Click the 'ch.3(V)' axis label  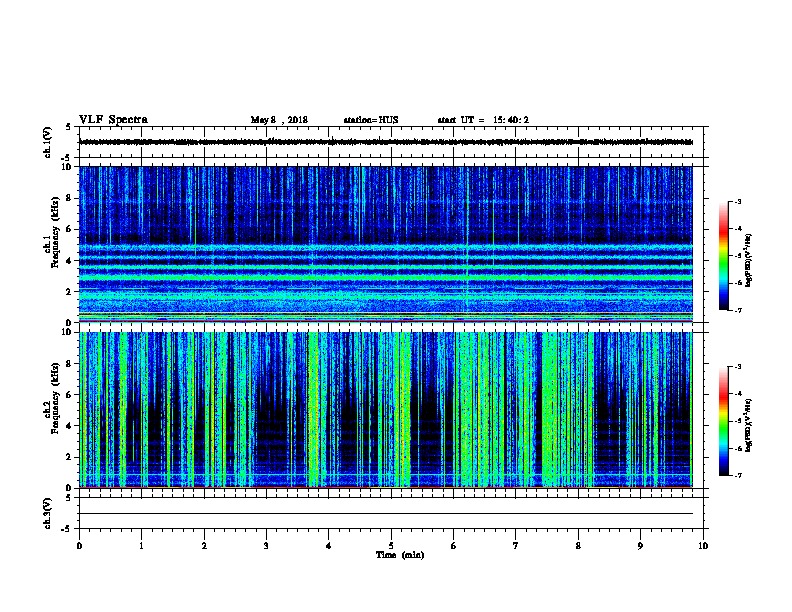47,513
